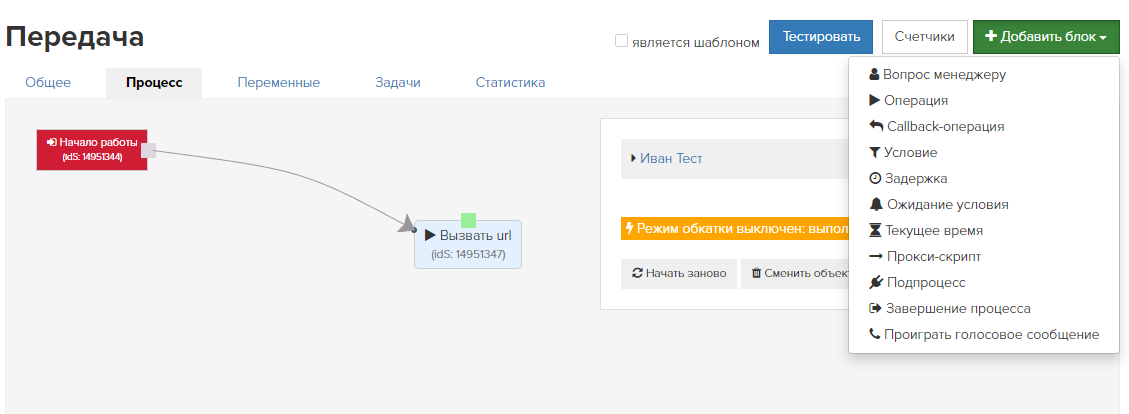
Task: Click the bell icon of Ожидание условия
Action: pos(876,204)
